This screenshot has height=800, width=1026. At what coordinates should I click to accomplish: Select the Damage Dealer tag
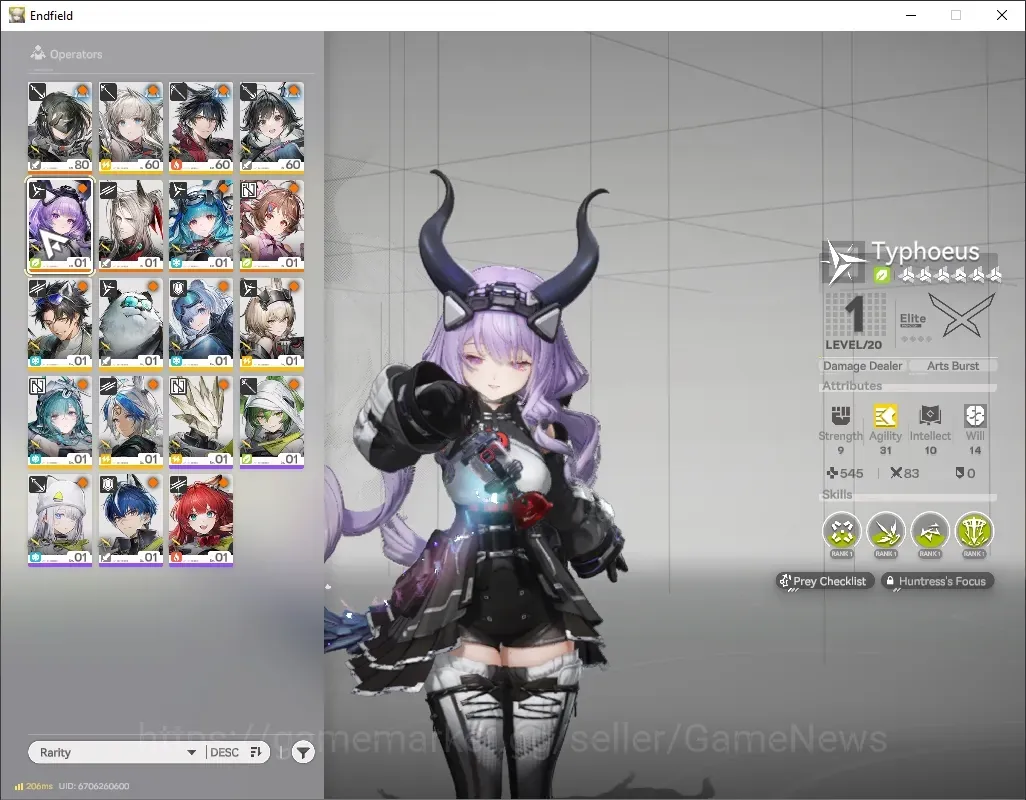click(x=862, y=366)
